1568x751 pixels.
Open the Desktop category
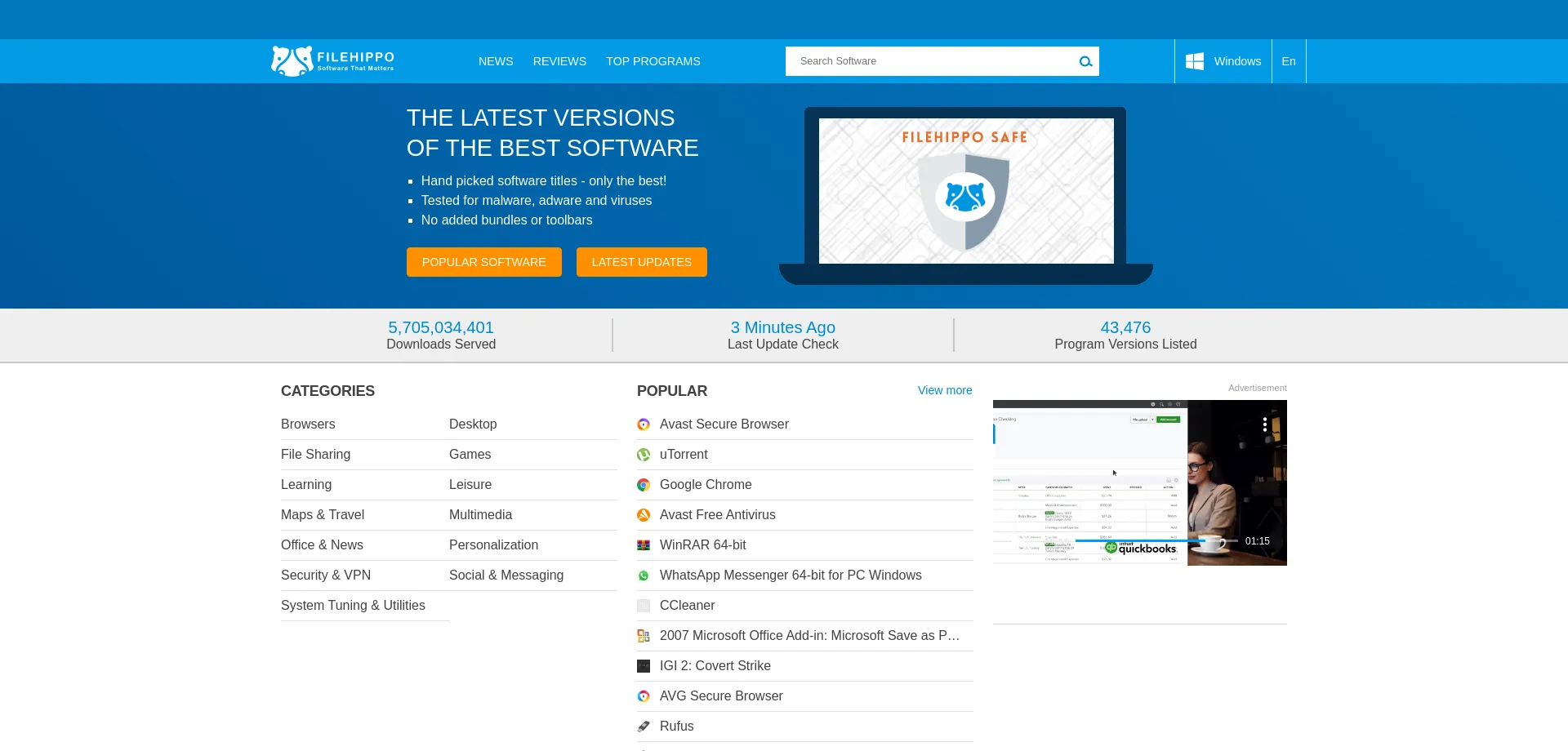473,424
